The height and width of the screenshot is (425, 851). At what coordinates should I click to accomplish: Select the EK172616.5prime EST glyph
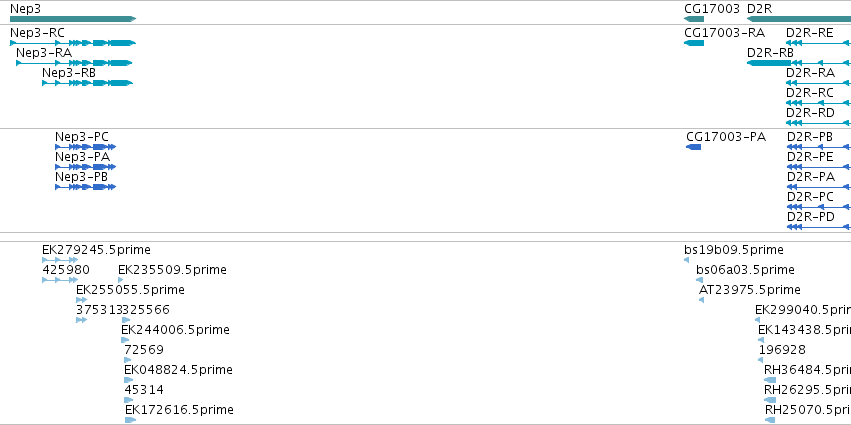click(130, 420)
